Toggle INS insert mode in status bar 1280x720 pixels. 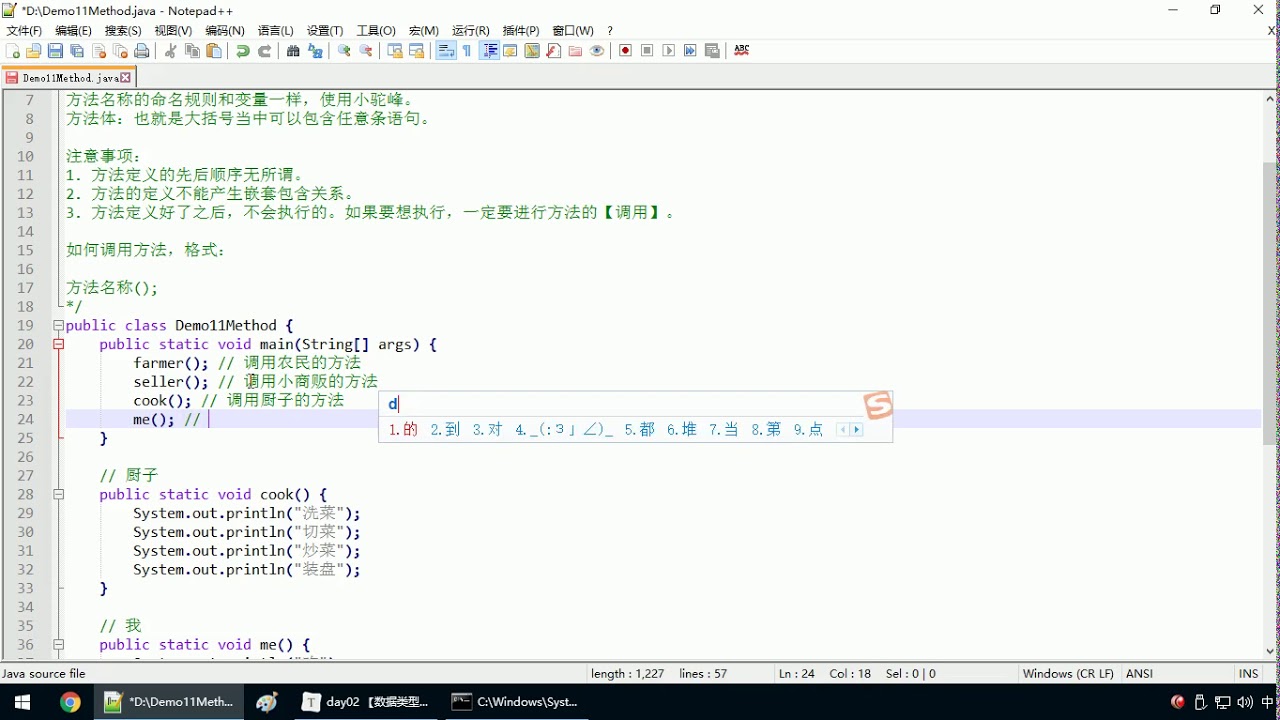click(1248, 674)
